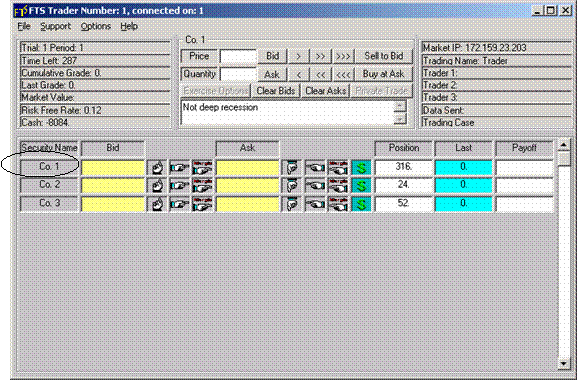Click the Clear Asks button

pos(325,91)
